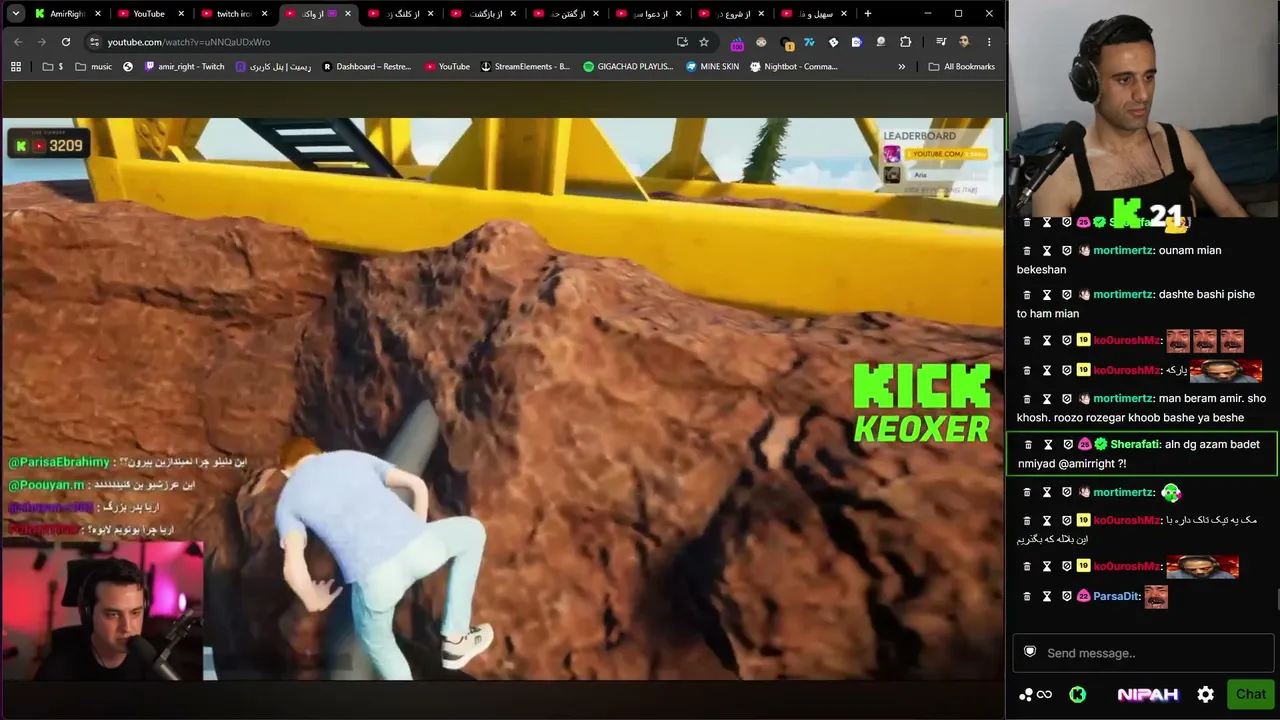Timeout hourglass on "man beram amir" message
Image resolution: width=1280 pixels, height=720 pixels.
pyautogui.click(x=1047, y=399)
